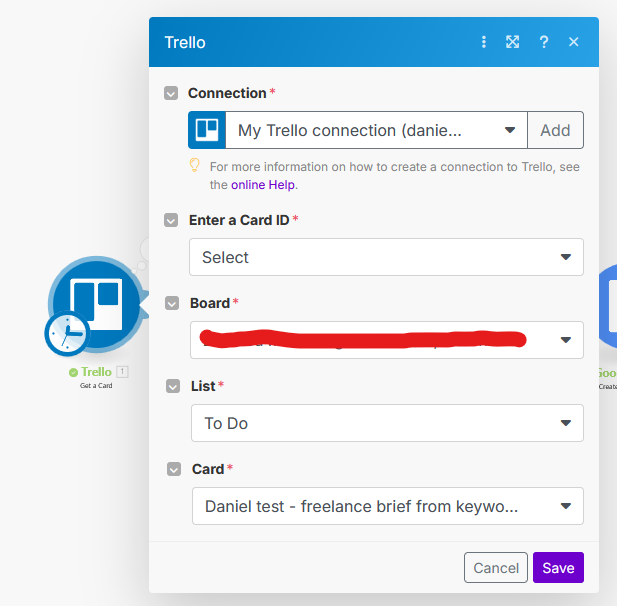Click the Trello logo icon in the Connection field

tap(207, 130)
